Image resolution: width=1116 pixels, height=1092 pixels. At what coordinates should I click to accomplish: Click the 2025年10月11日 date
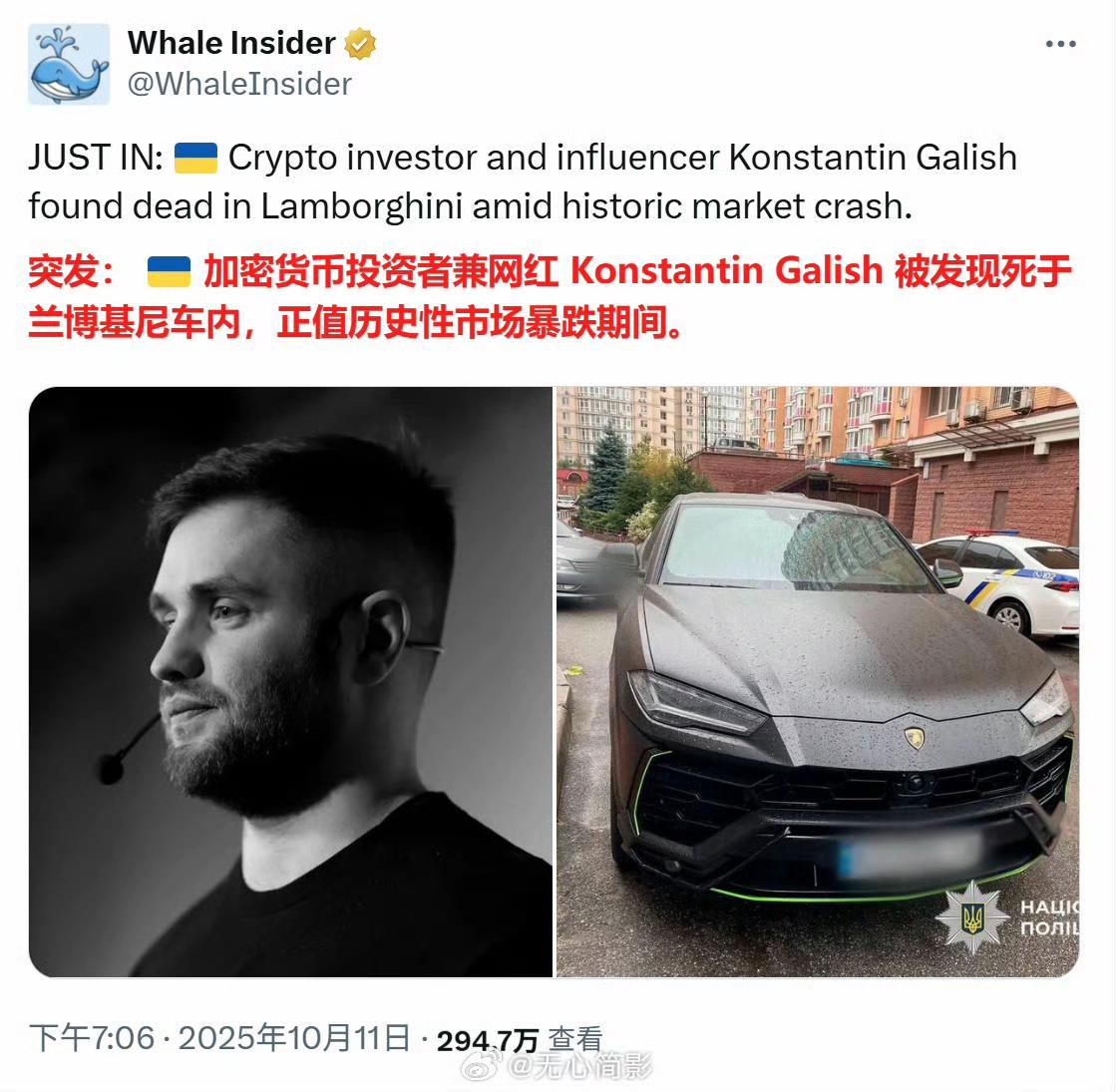pyautogui.click(x=294, y=1038)
